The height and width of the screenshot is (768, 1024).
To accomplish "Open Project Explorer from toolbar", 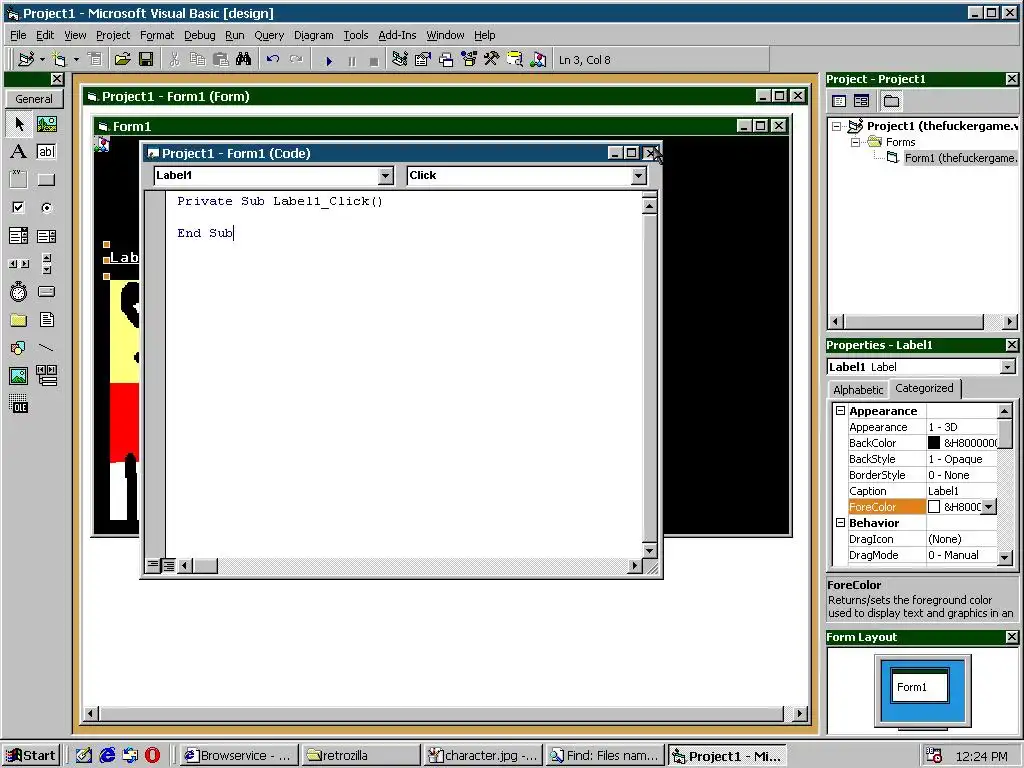I will (400, 60).
